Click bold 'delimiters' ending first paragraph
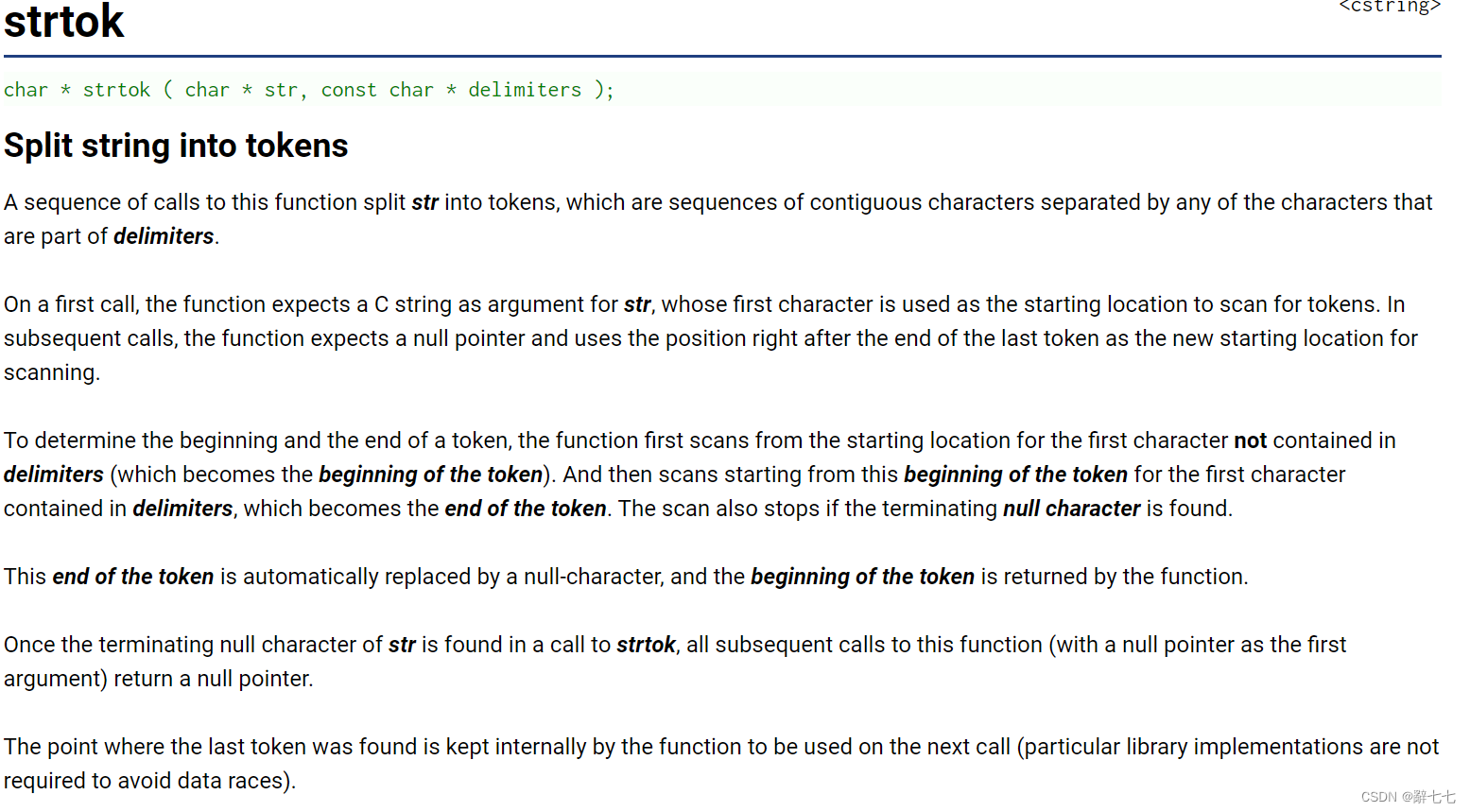Viewport: 1470px width, 812px height. pyautogui.click(x=164, y=236)
